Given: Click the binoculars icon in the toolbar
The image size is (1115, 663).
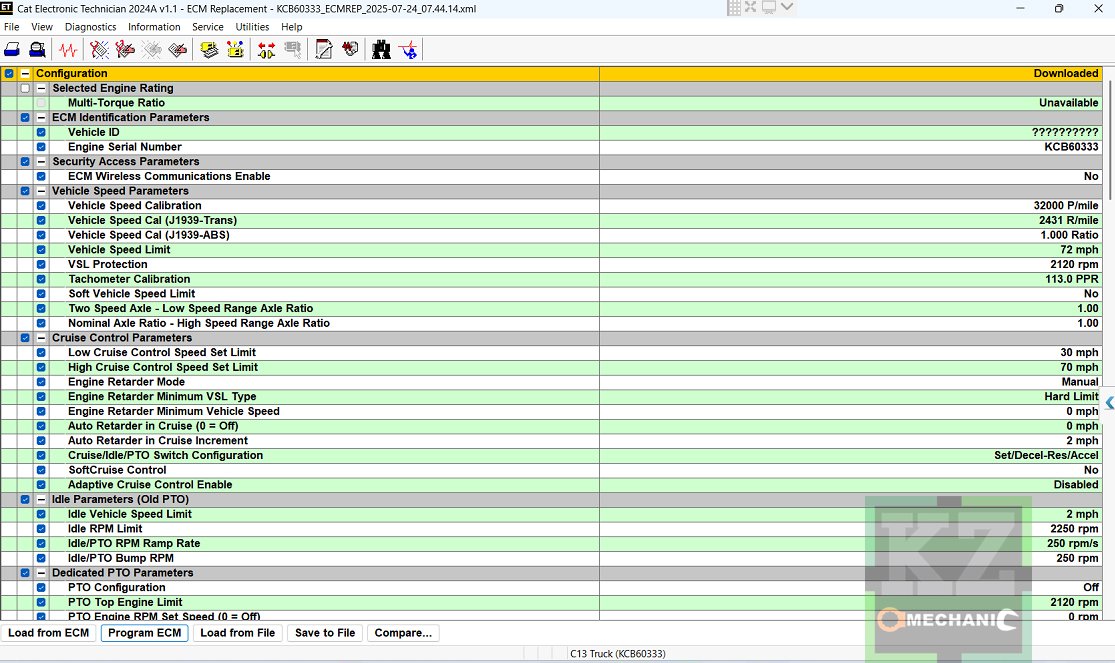Looking at the screenshot, I should click(x=381, y=49).
